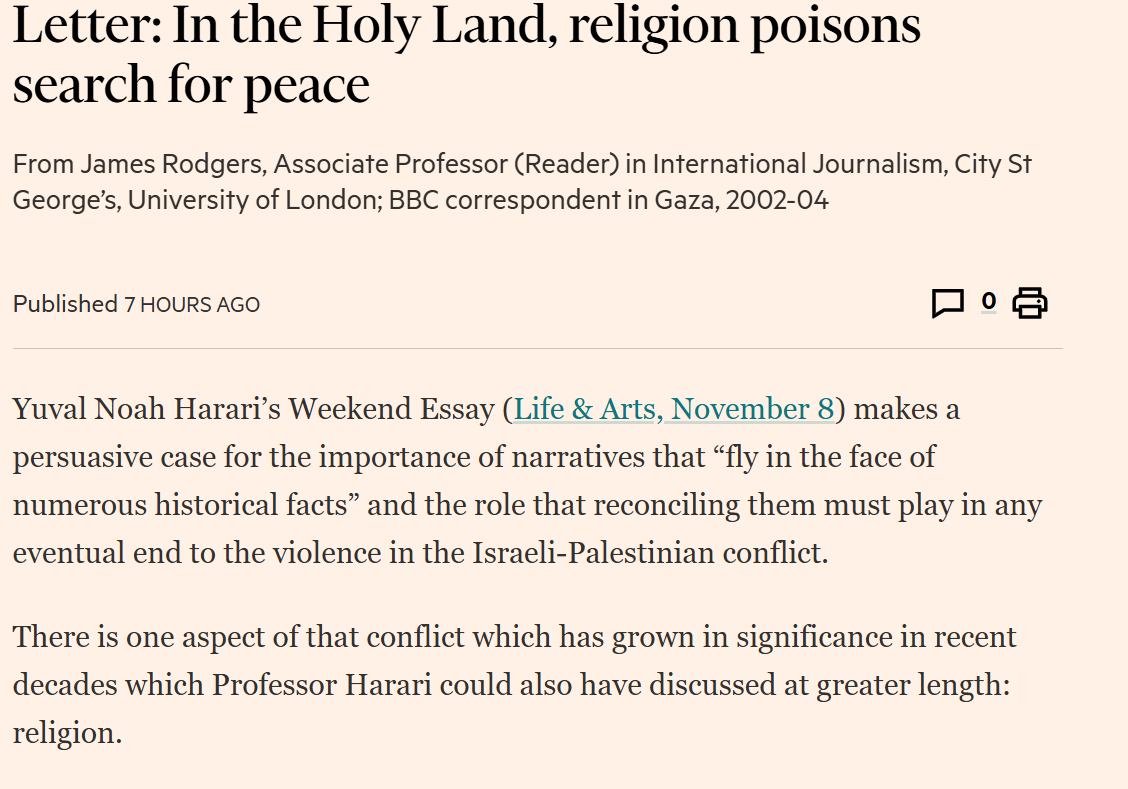The image size is (1128, 789).
Task: Open the Life & Arts, November 8 link
Action: pos(674,409)
